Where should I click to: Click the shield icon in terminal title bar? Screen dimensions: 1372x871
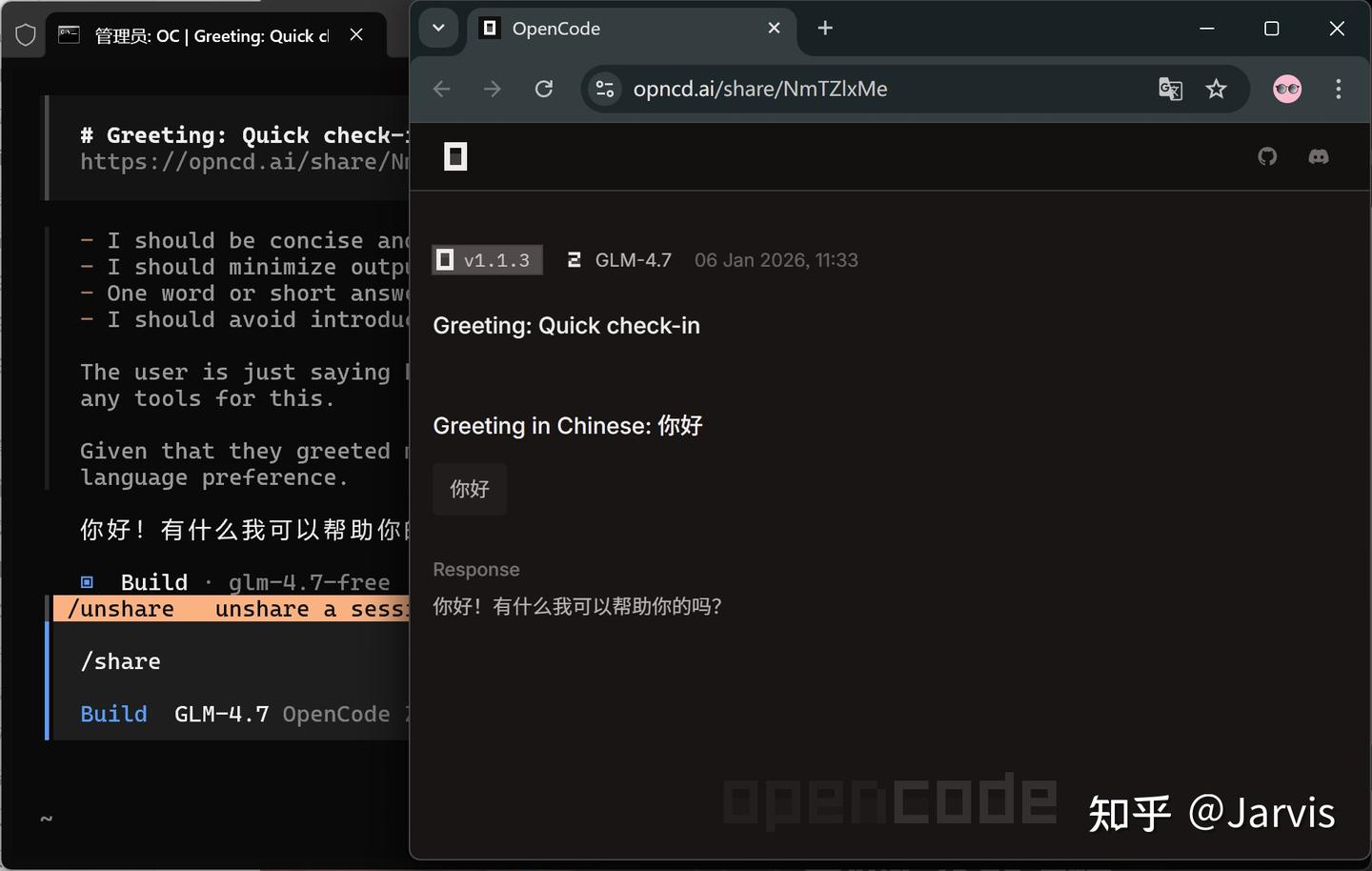click(26, 36)
